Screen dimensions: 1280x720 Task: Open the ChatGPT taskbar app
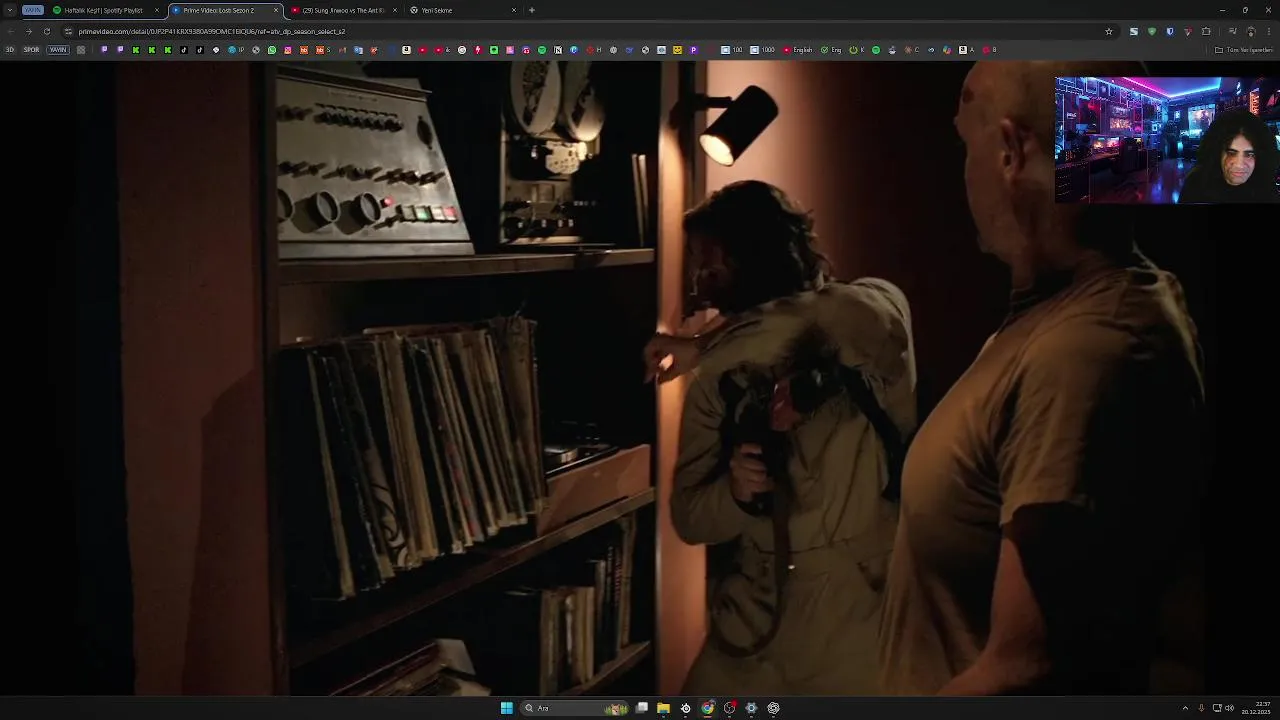point(773,708)
